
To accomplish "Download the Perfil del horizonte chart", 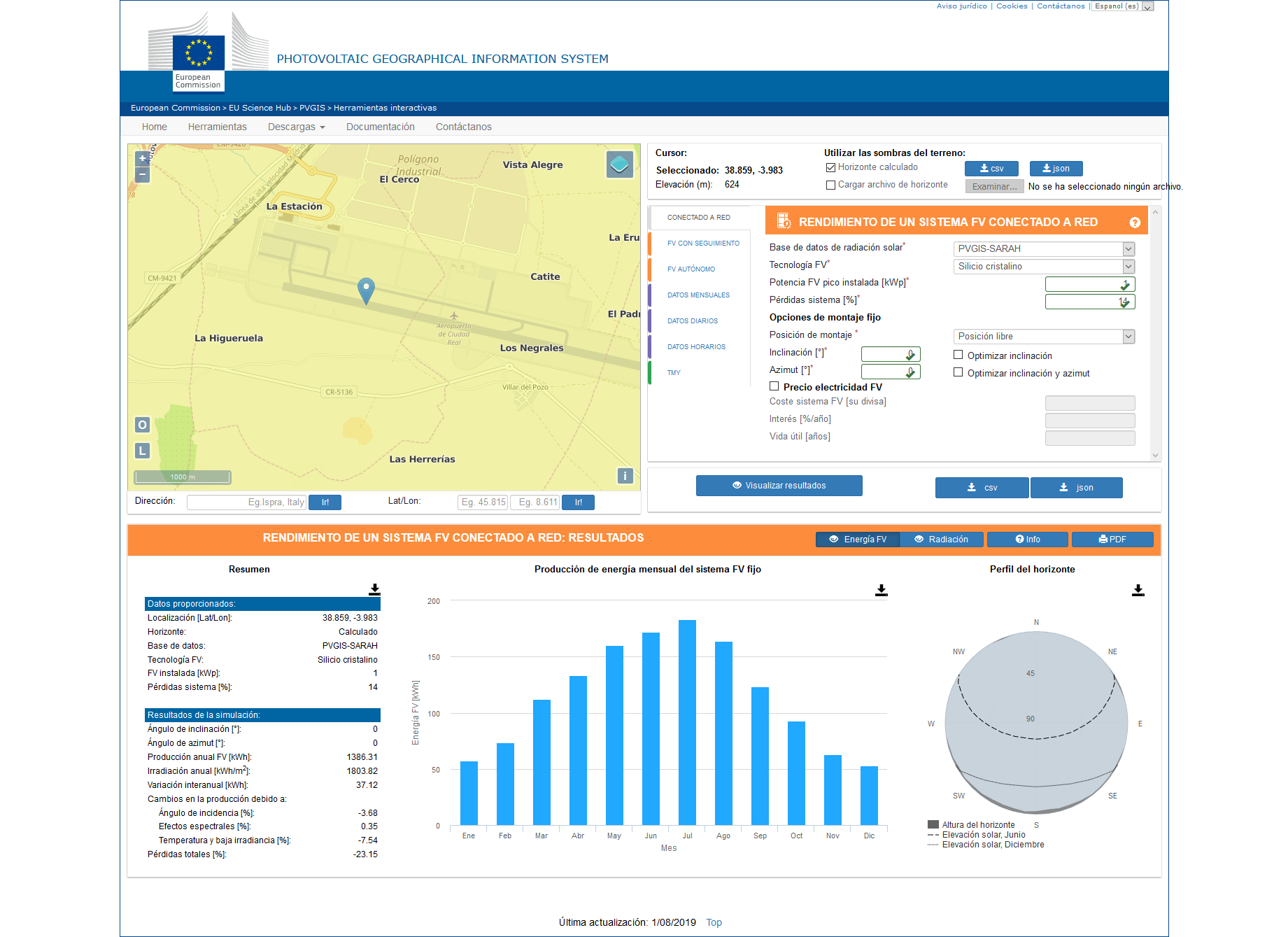I will [1138, 590].
